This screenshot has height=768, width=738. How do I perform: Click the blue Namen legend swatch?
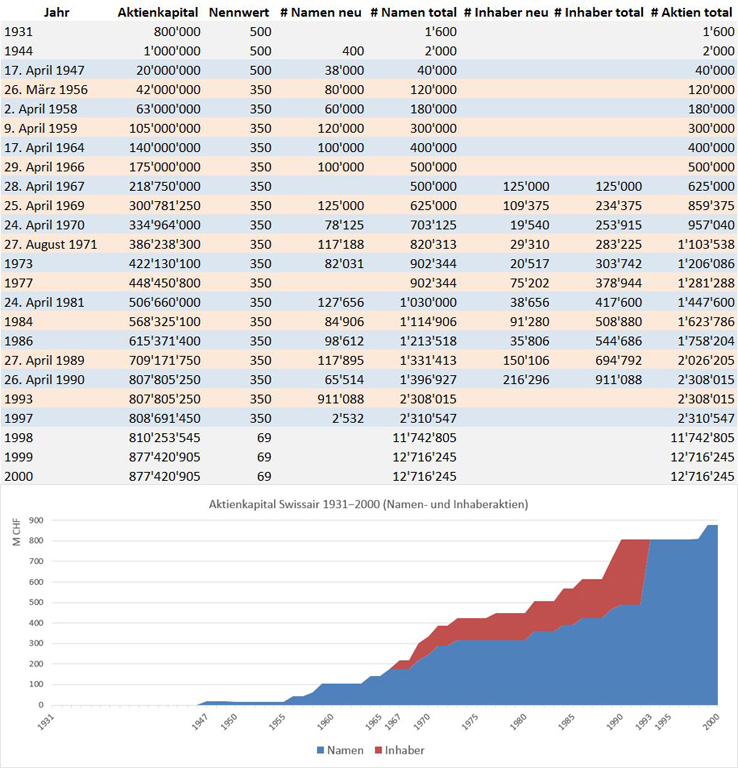point(321,750)
